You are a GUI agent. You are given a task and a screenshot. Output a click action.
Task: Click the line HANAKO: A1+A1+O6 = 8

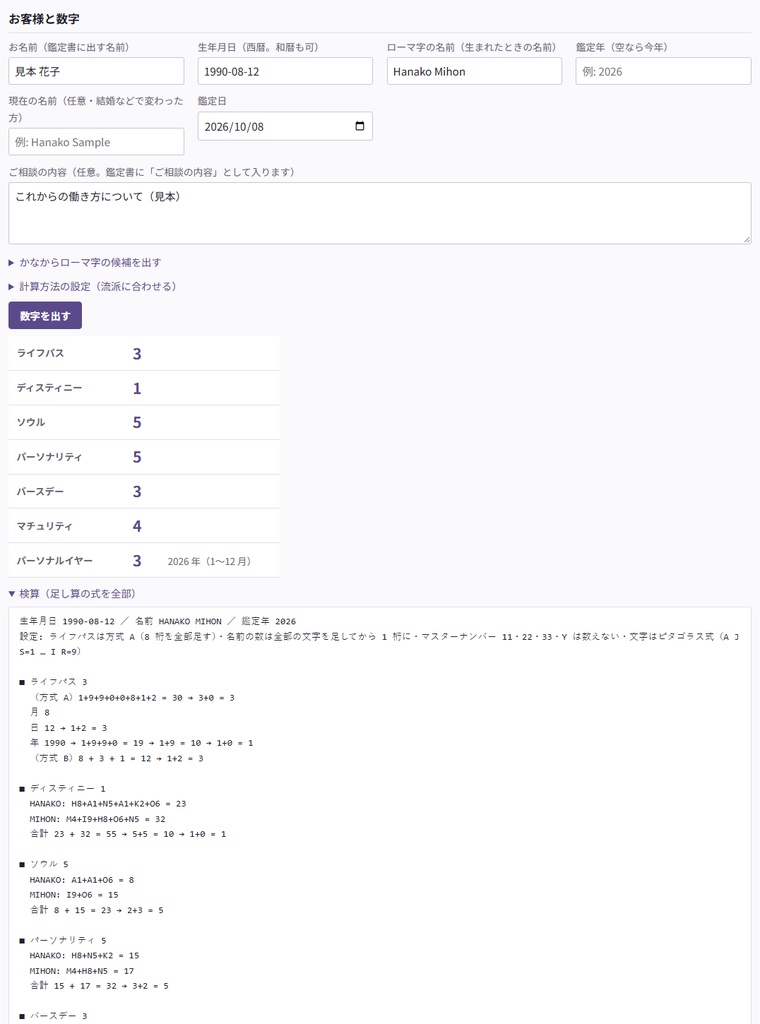(82, 880)
